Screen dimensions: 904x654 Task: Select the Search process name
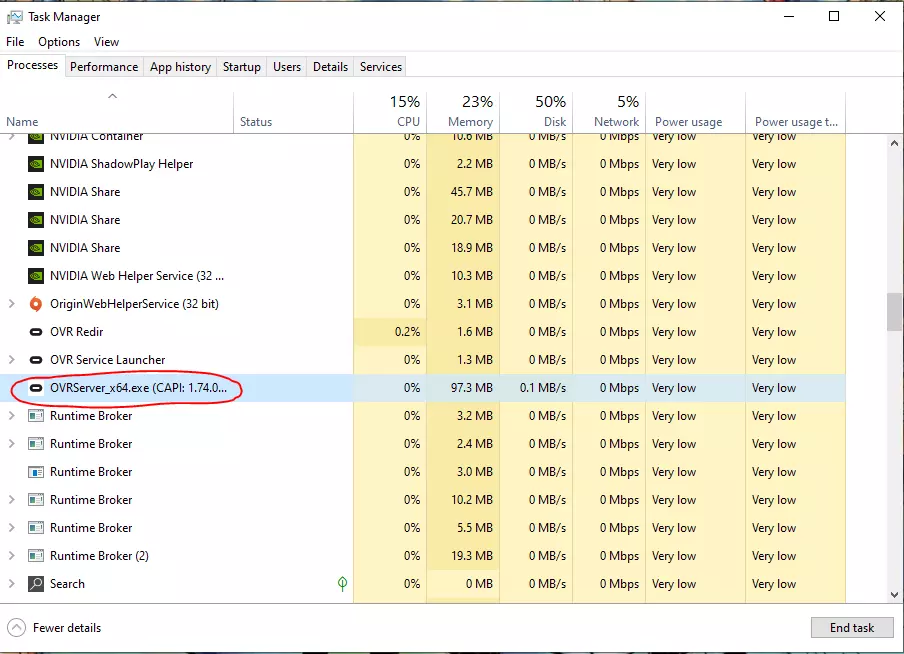(x=67, y=584)
